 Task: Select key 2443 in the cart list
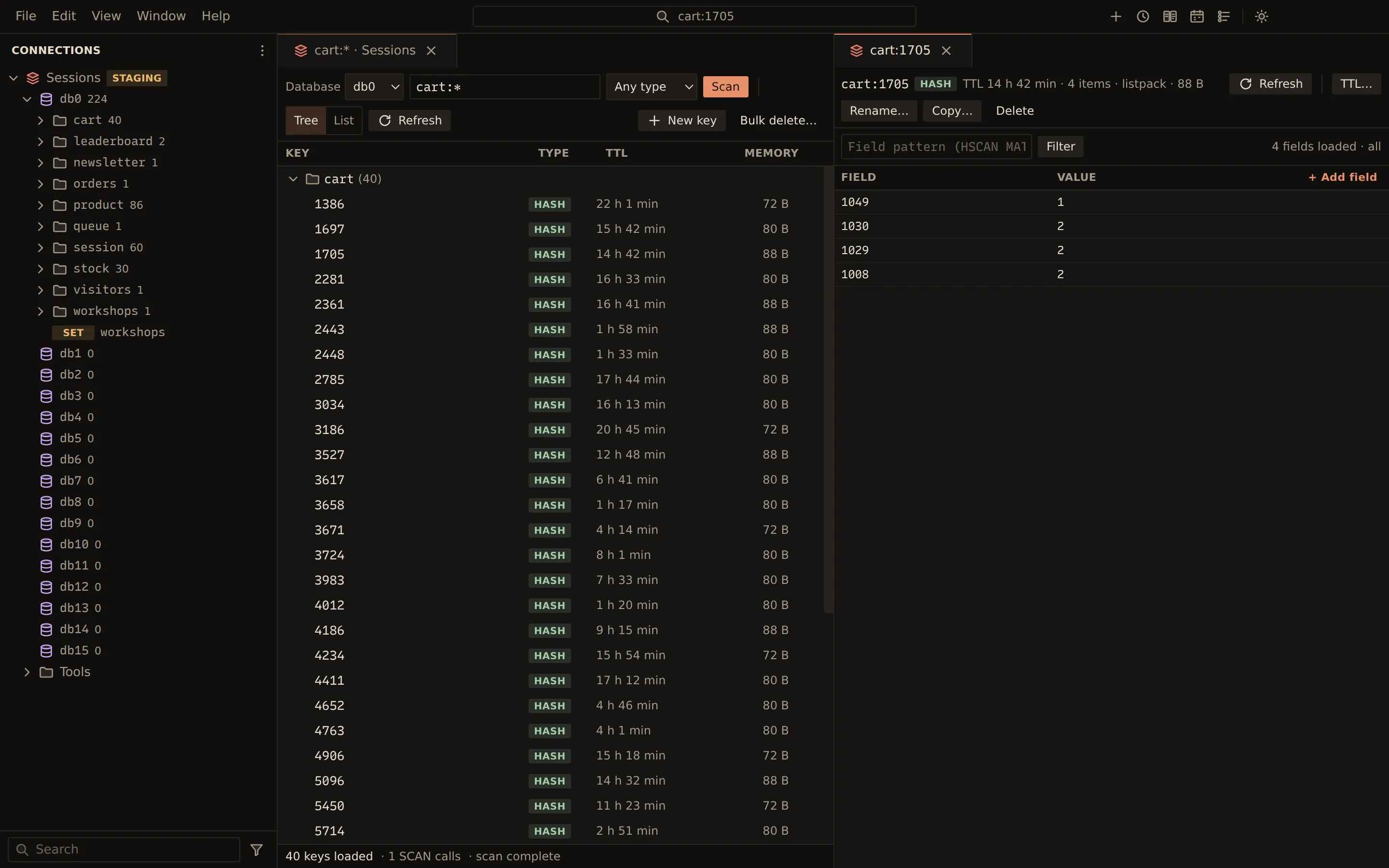(x=550, y=329)
